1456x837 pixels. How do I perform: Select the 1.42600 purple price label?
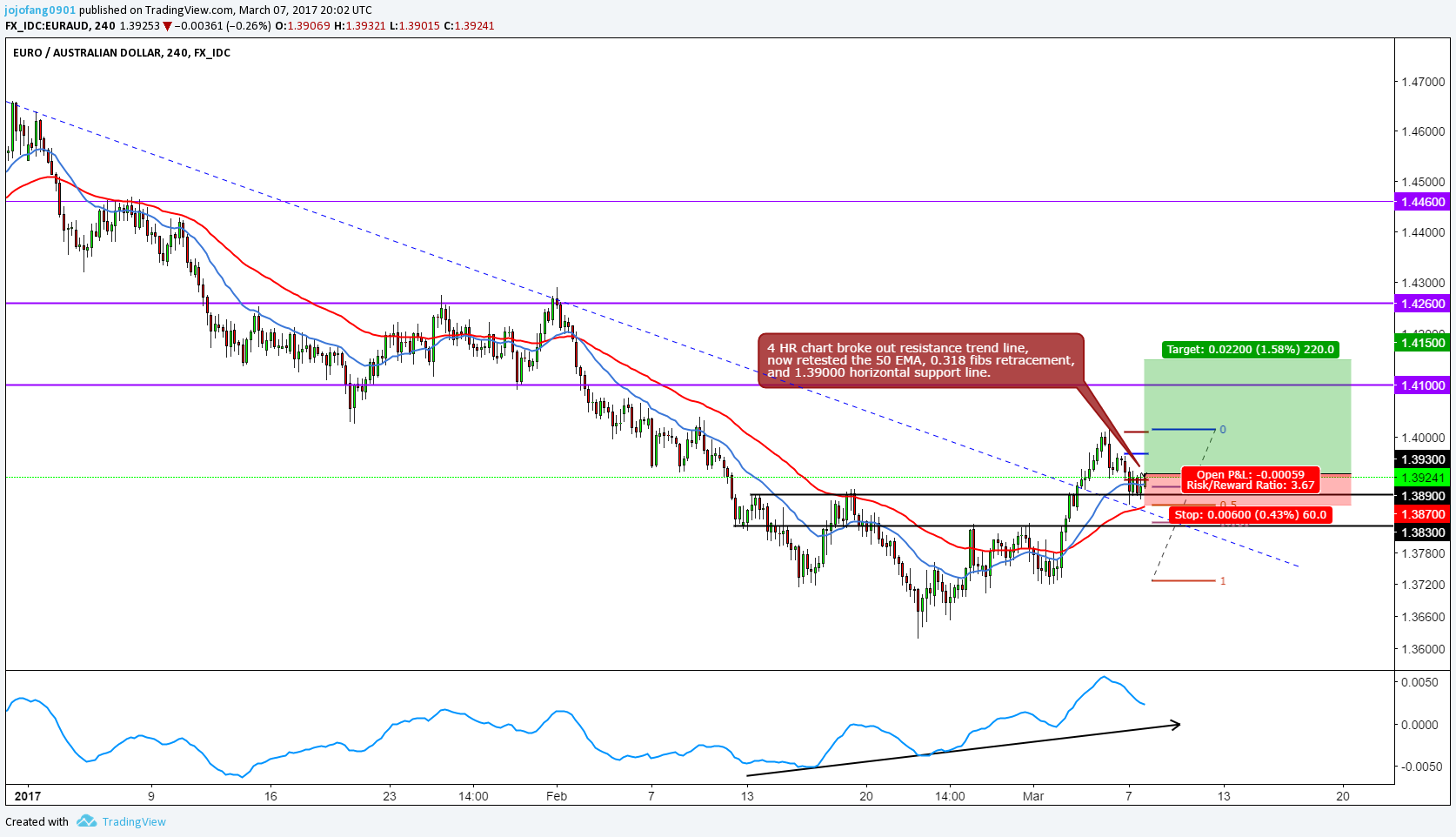(1423, 304)
